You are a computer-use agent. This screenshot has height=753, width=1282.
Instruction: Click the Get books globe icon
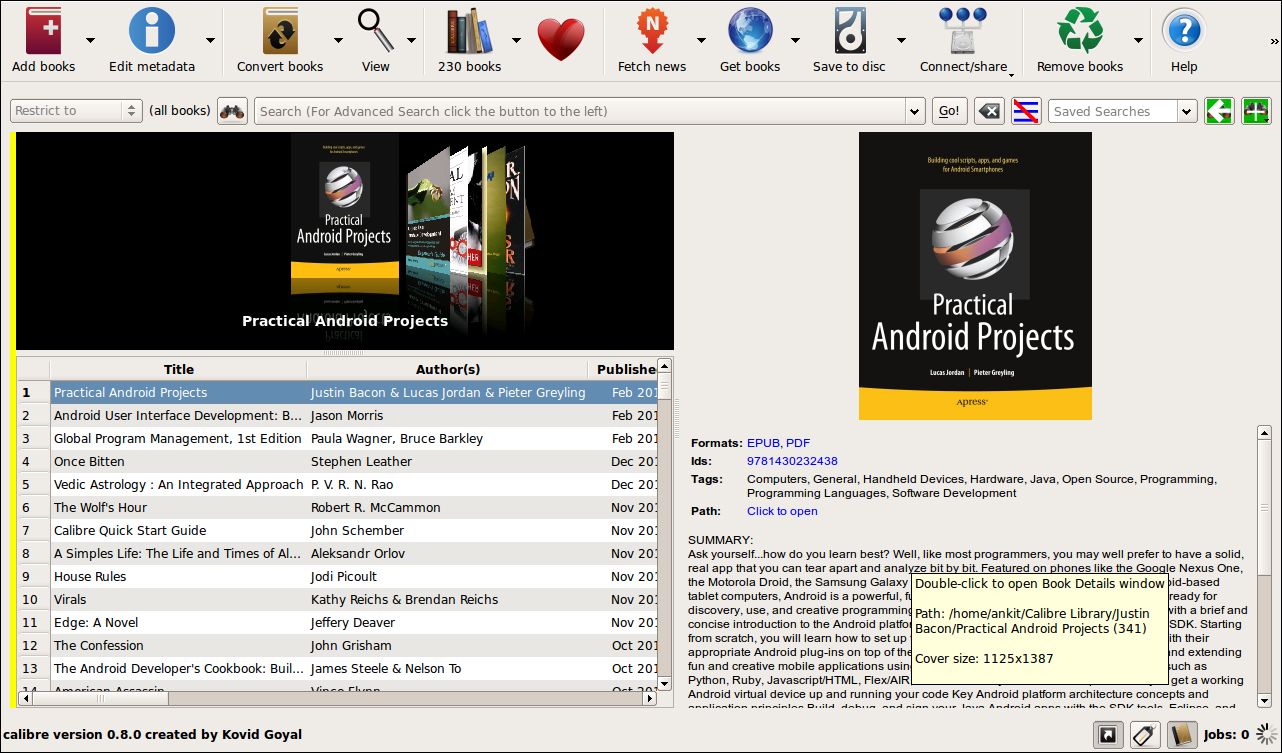(750, 31)
